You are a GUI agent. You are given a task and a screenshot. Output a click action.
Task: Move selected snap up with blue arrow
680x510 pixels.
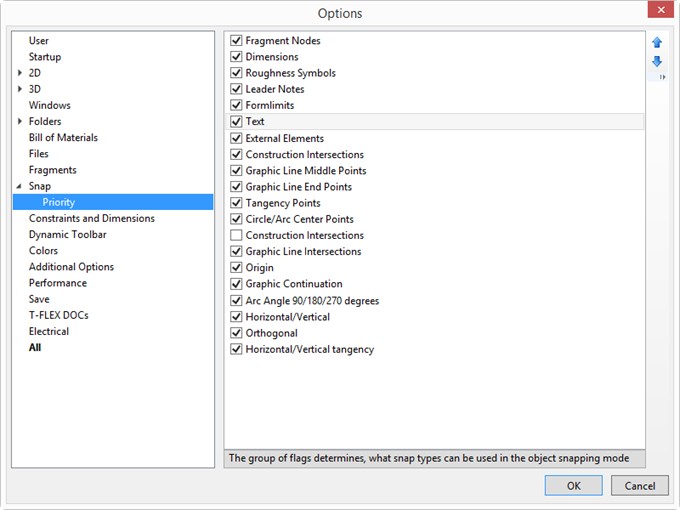point(657,42)
